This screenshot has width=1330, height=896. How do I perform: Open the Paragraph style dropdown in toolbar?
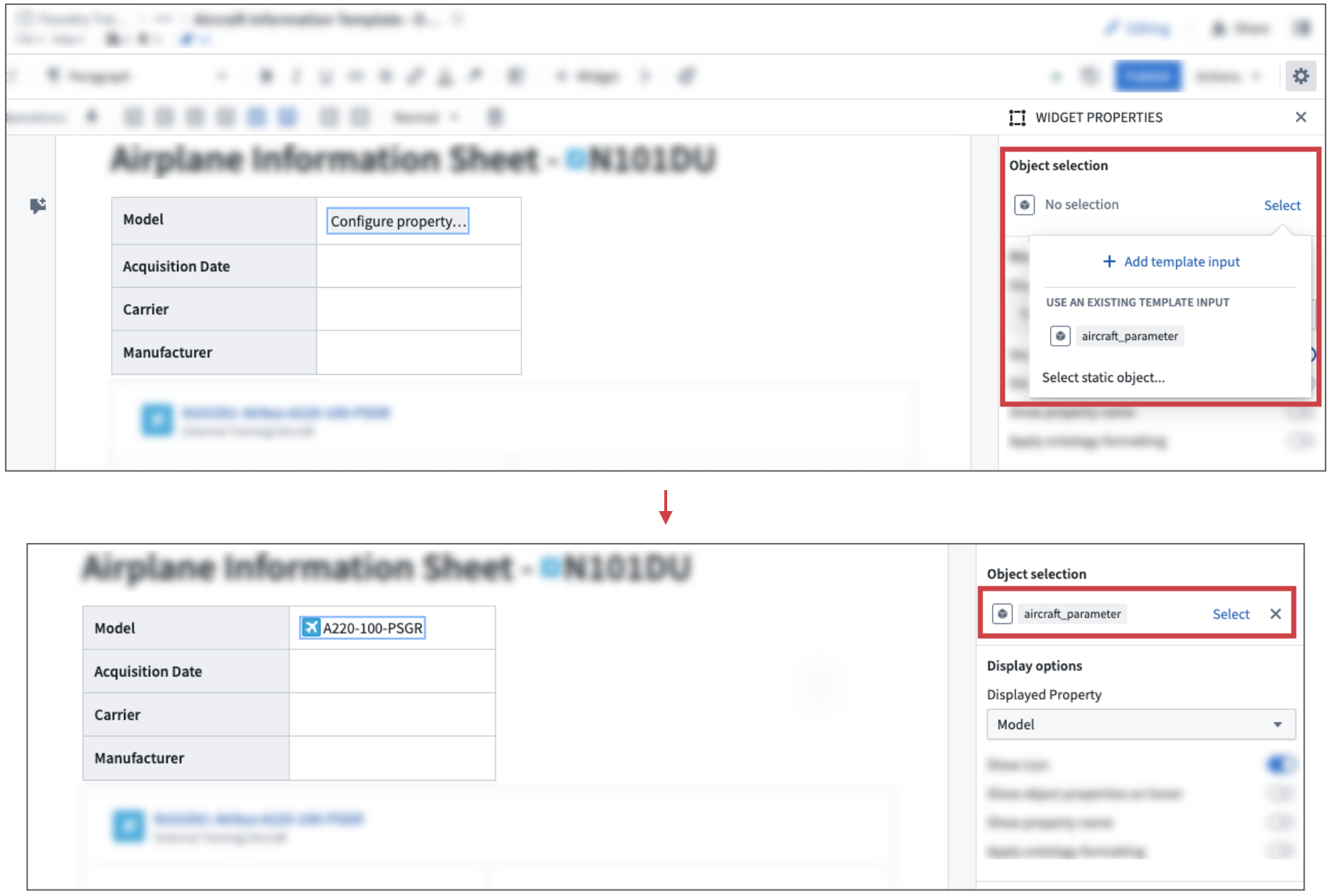point(136,76)
